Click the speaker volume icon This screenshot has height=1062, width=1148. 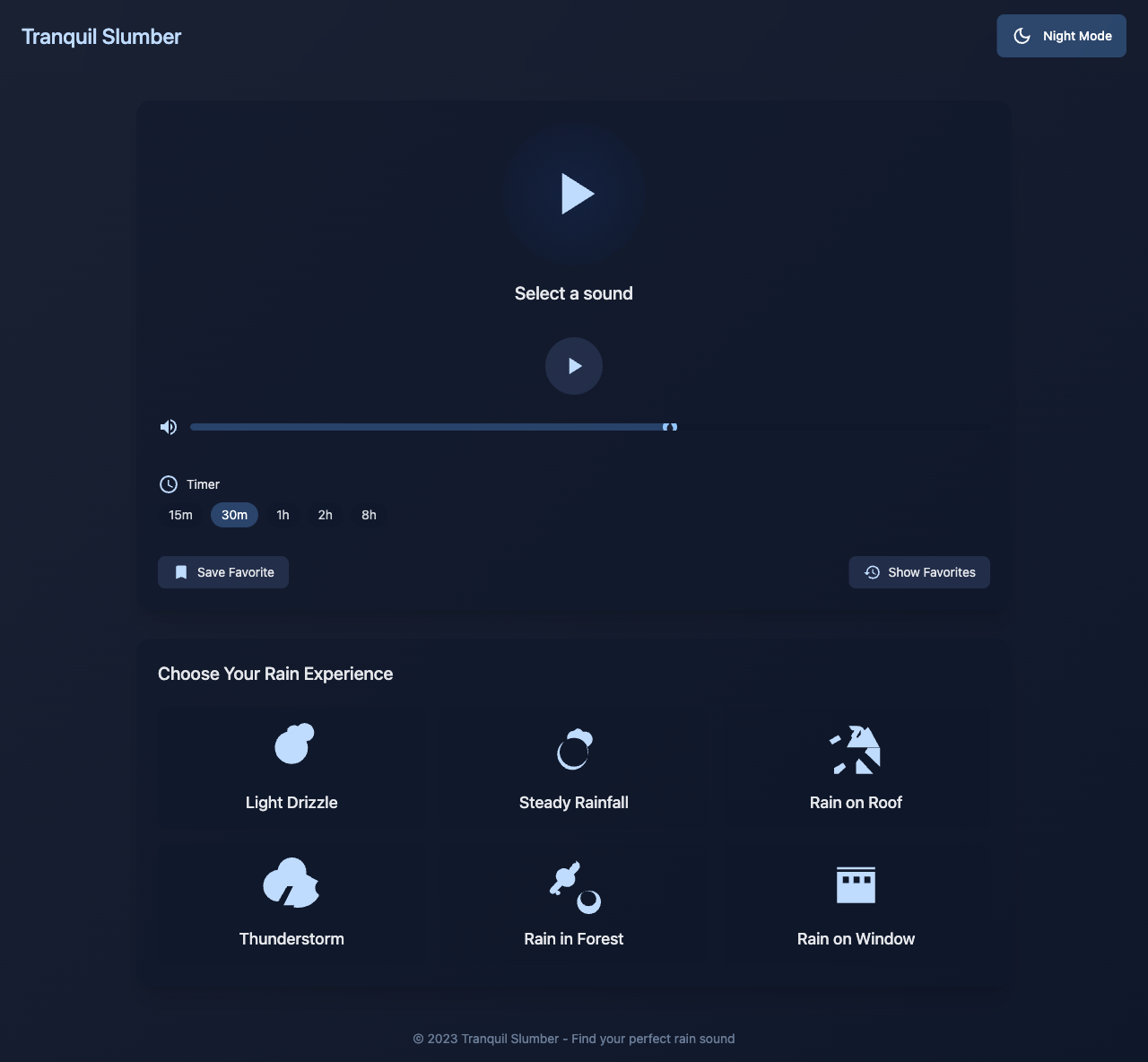[x=168, y=426]
